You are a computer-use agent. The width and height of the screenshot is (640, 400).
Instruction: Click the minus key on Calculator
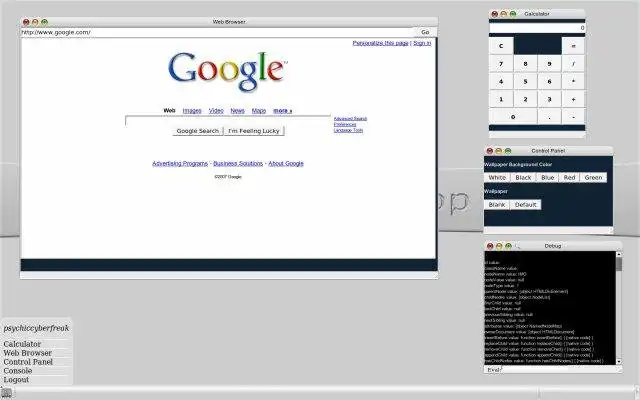[573, 117]
